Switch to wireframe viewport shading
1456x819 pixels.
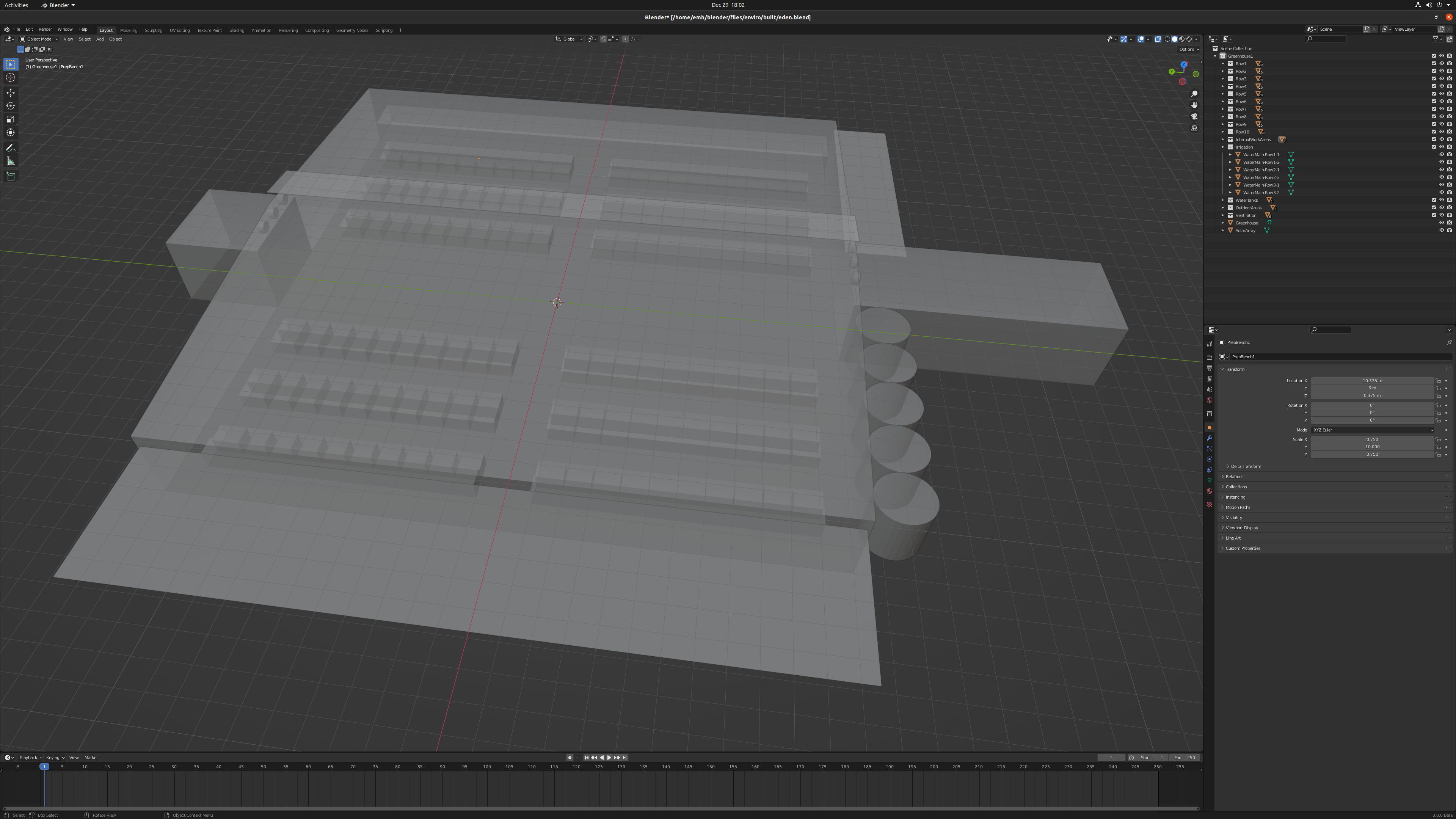coord(1167,39)
